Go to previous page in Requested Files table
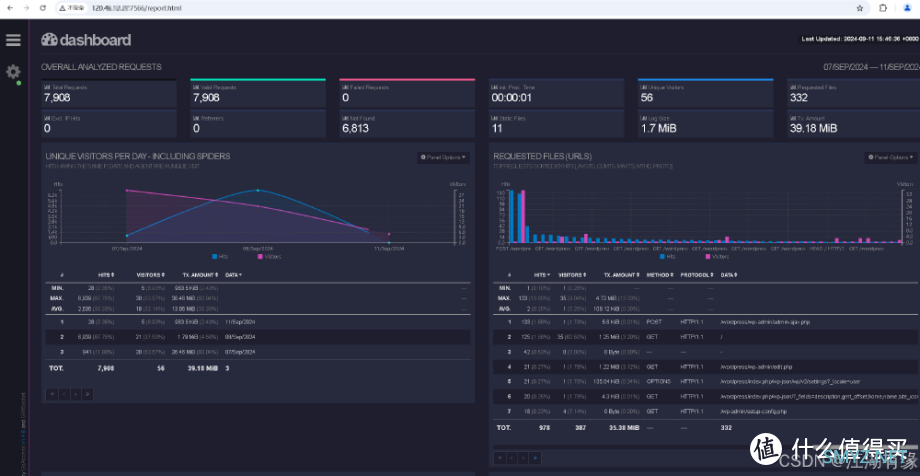The width and height of the screenshot is (920, 476). [511, 458]
